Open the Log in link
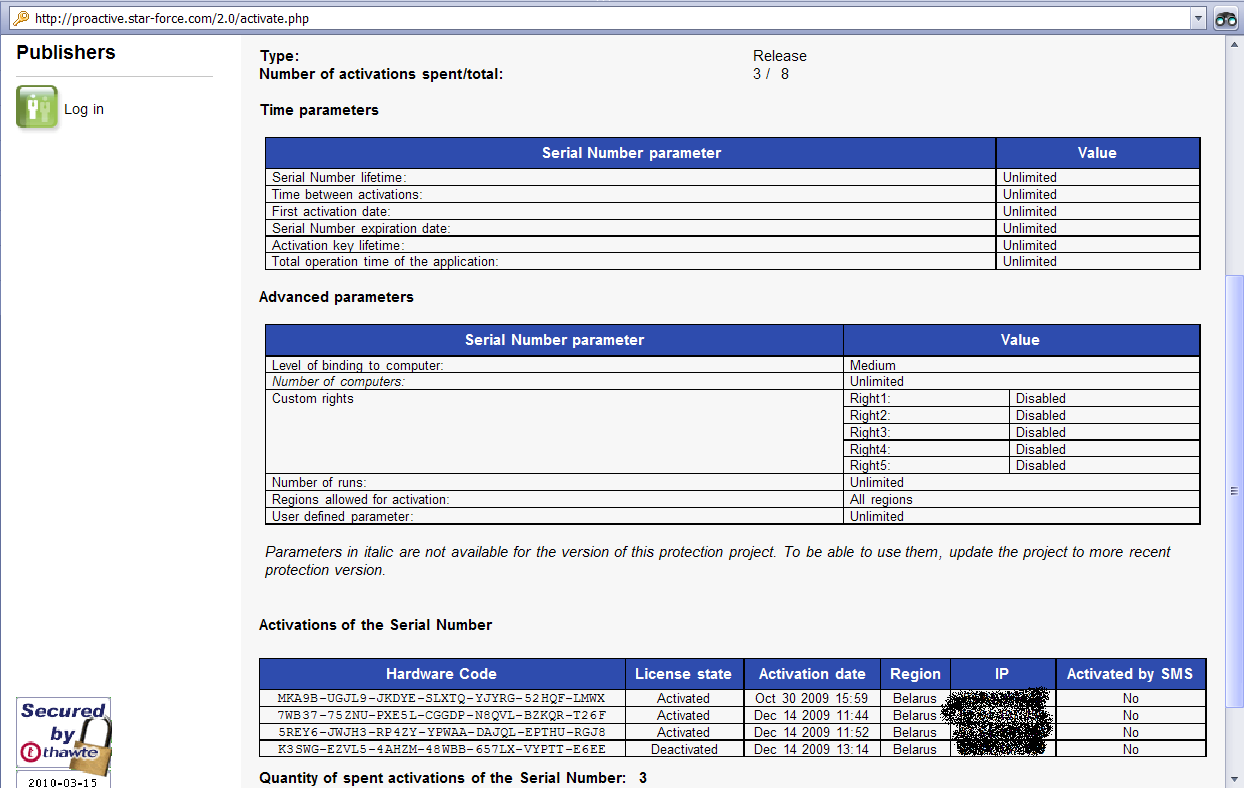 tap(84, 109)
